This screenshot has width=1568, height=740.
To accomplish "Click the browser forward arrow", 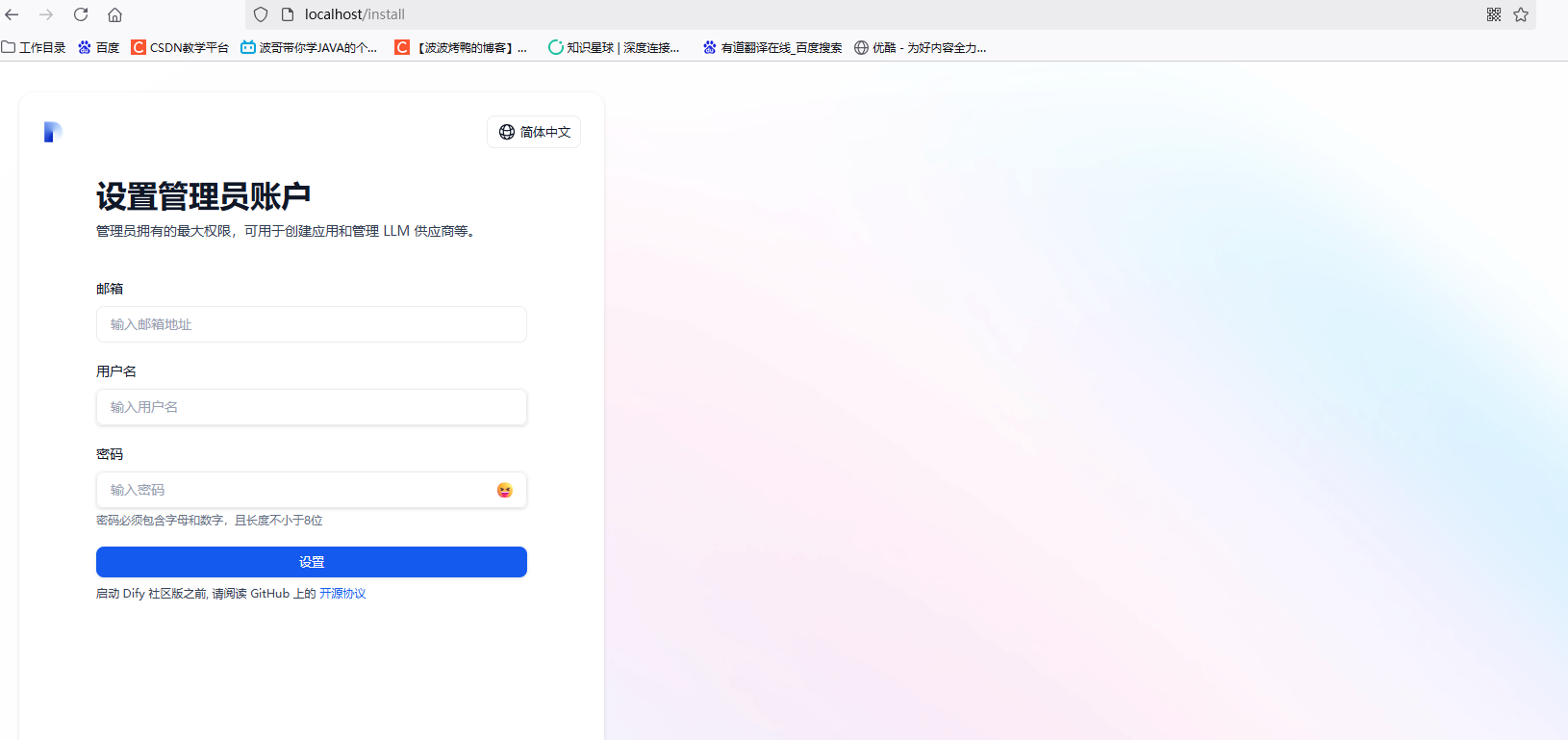I will point(46,14).
